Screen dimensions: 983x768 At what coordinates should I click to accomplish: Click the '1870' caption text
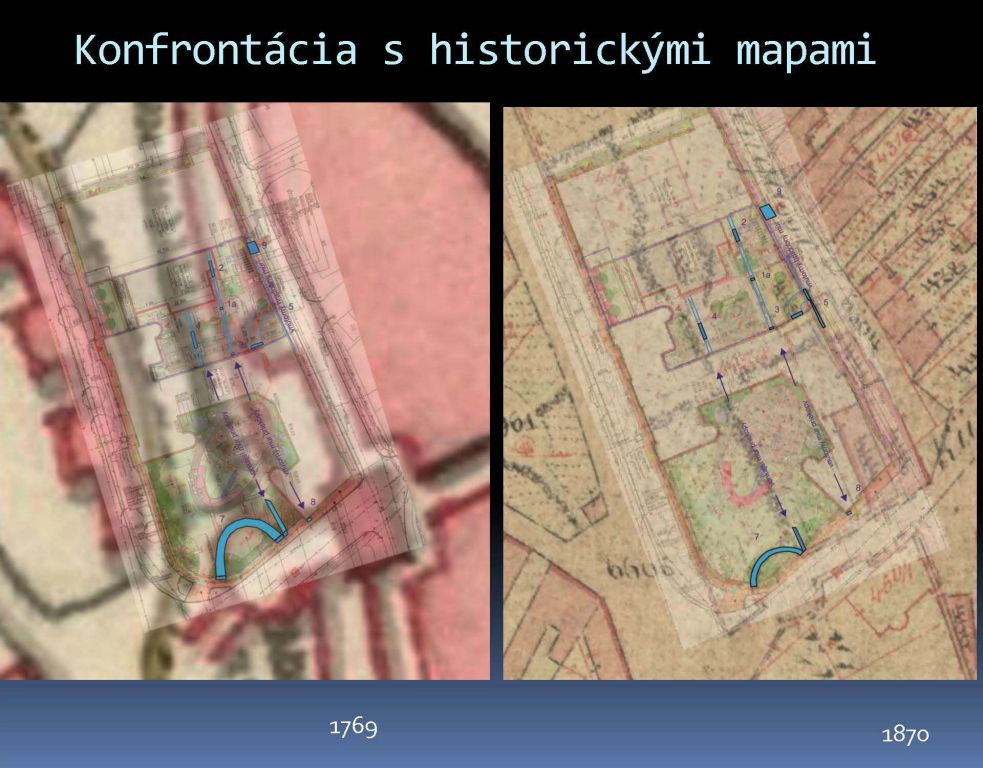pos(905,734)
